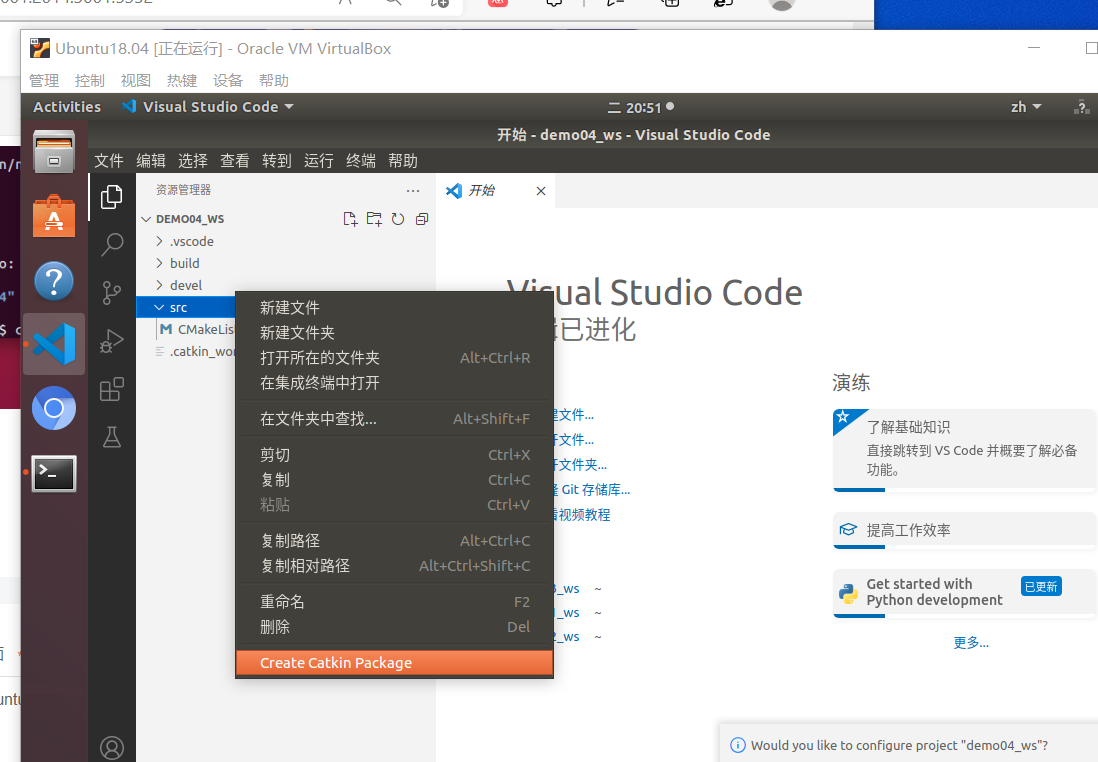Open the Run and Debug view icon

click(112, 341)
